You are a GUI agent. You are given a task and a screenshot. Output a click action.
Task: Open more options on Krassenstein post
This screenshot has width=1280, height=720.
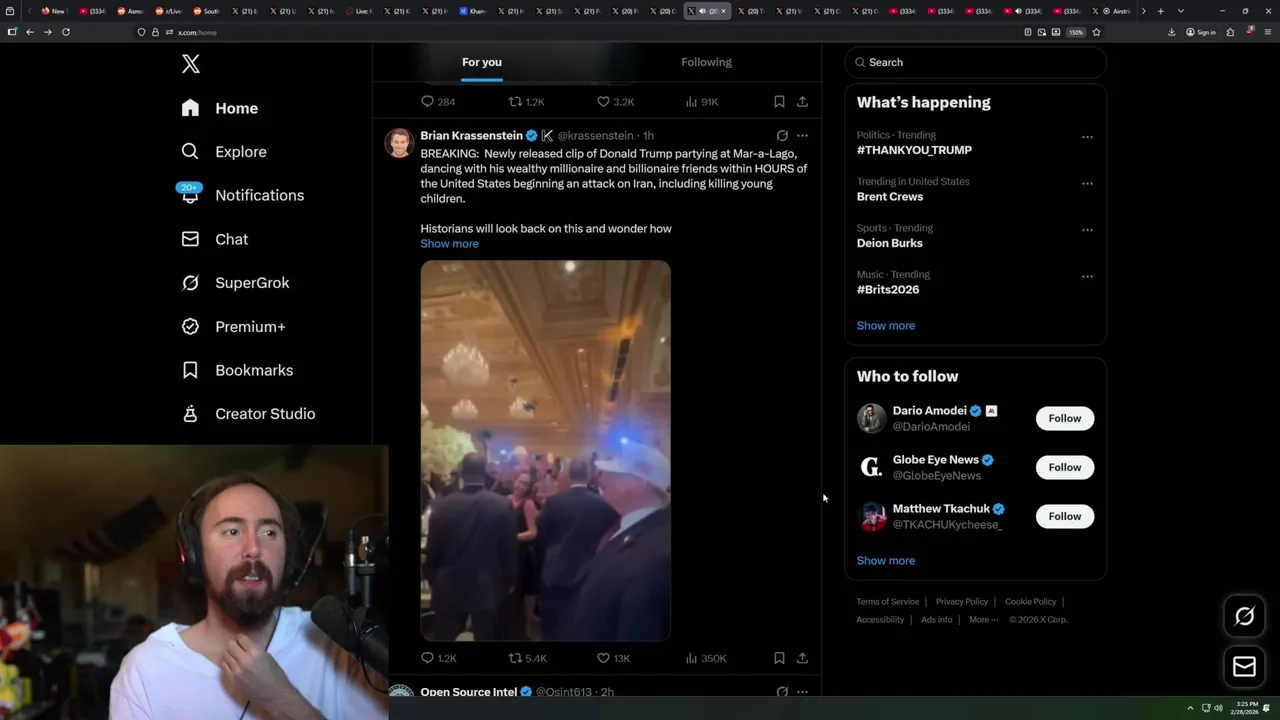pyautogui.click(x=802, y=135)
